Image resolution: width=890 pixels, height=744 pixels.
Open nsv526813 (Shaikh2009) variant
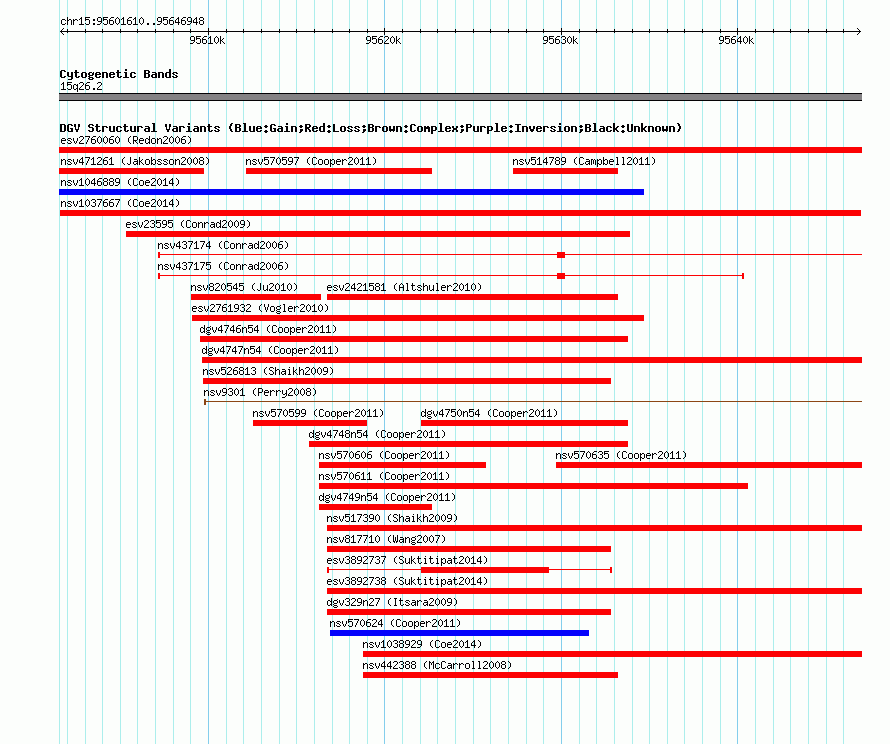click(x=268, y=371)
